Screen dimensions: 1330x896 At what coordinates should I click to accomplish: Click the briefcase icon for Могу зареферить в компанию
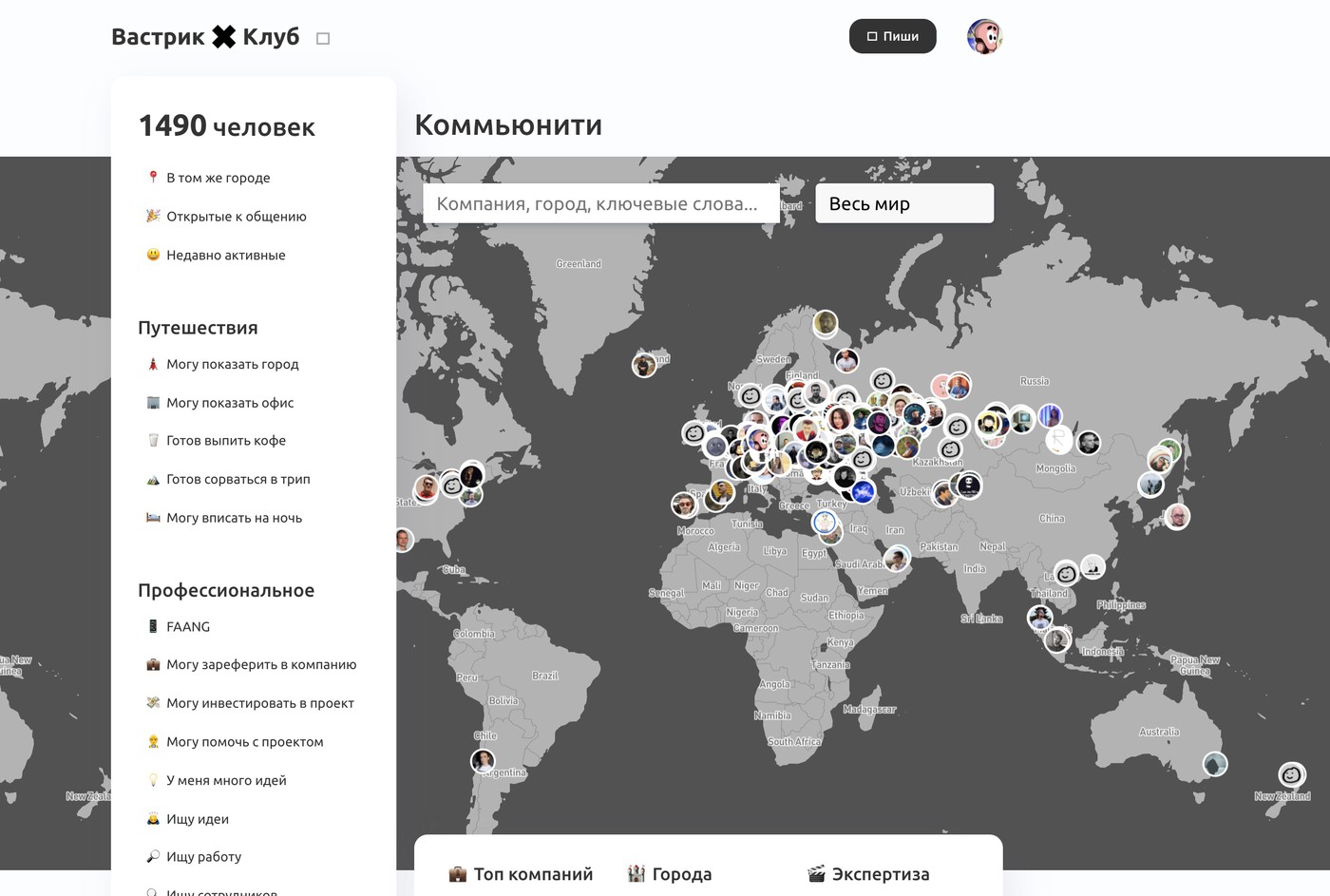pyautogui.click(x=153, y=665)
